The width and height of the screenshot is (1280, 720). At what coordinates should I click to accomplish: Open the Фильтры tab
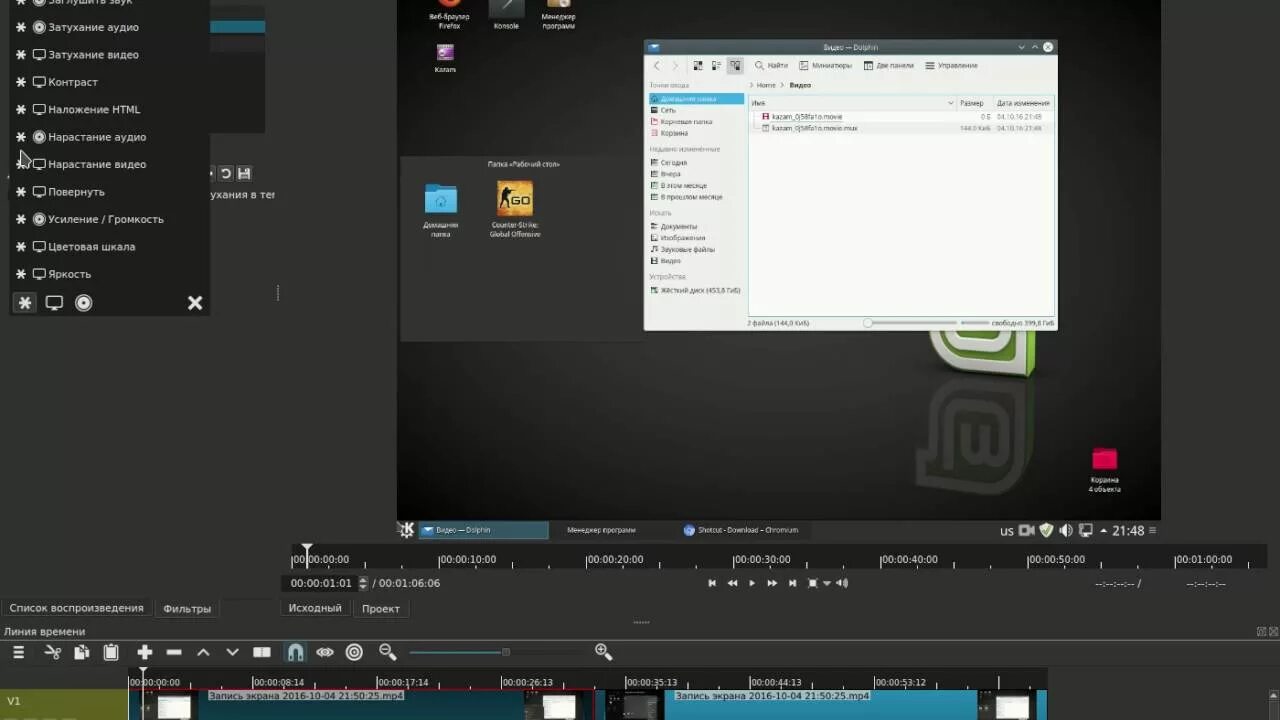(x=187, y=608)
